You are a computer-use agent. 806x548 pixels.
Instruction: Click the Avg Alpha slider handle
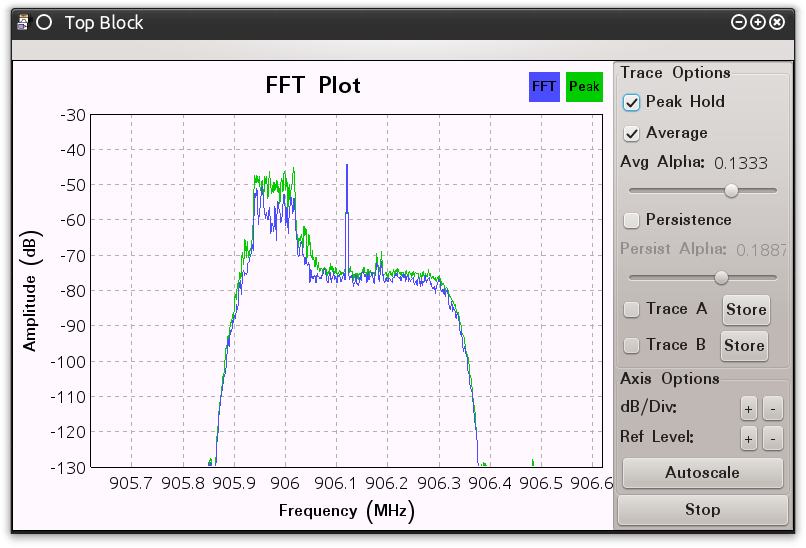tap(731, 190)
